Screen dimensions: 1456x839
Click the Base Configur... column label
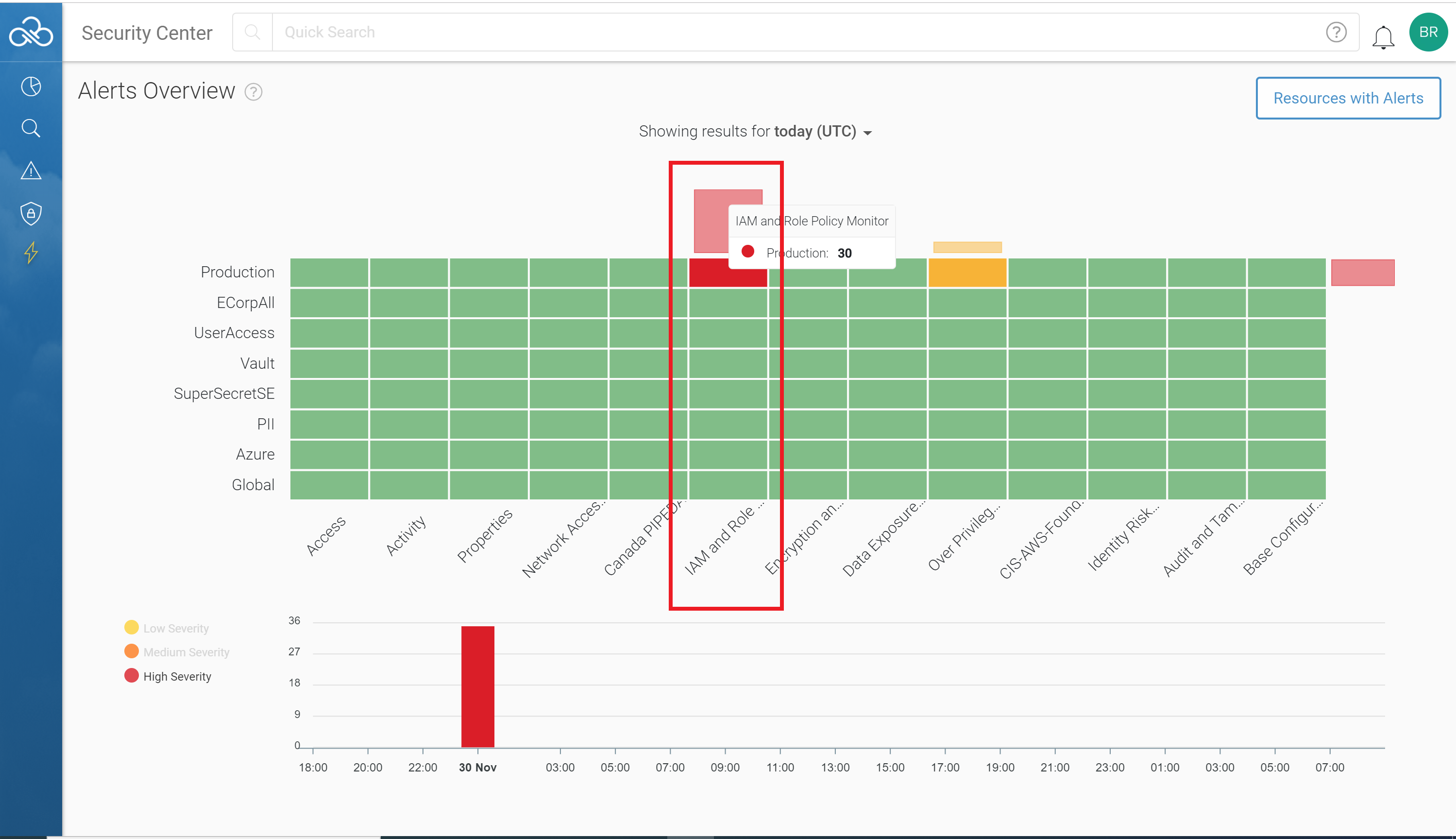[1283, 538]
